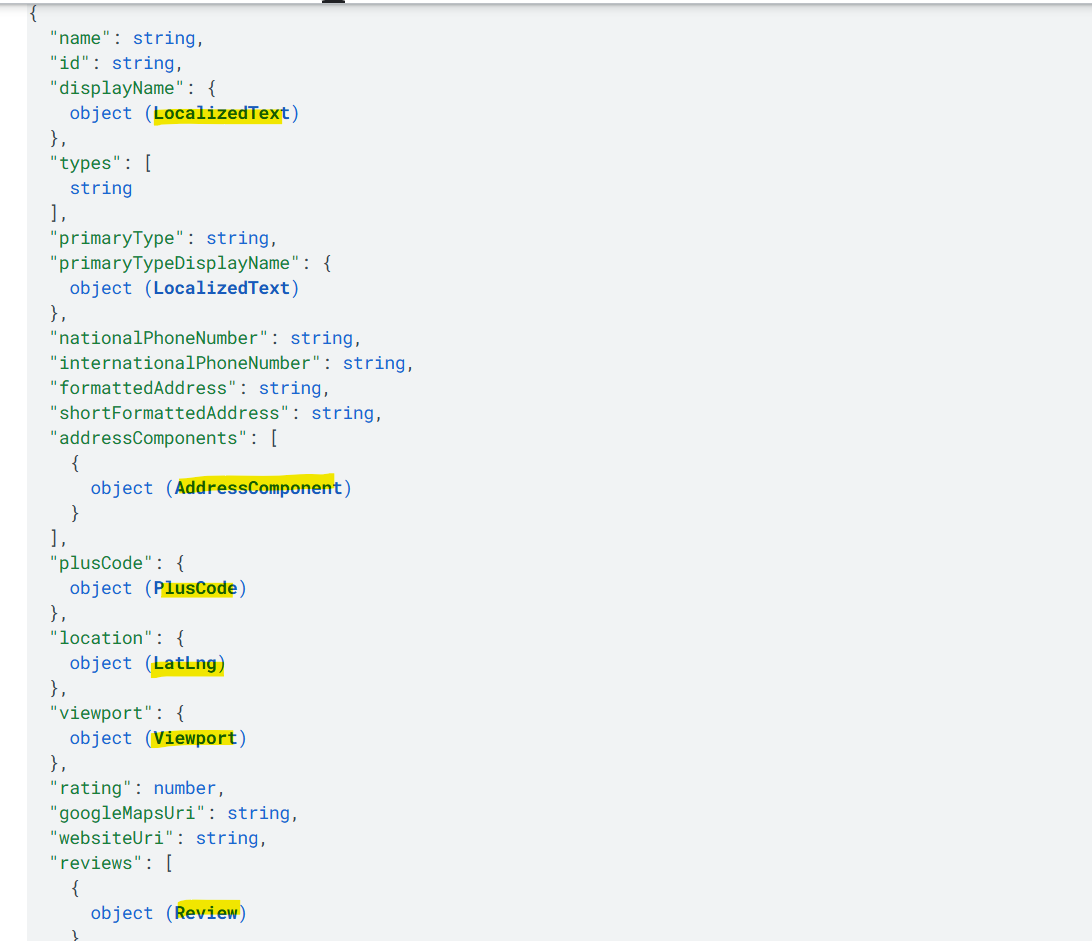Click the "reviews" field key
Image resolution: width=1092 pixels, height=941 pixels.
point(95,864)
